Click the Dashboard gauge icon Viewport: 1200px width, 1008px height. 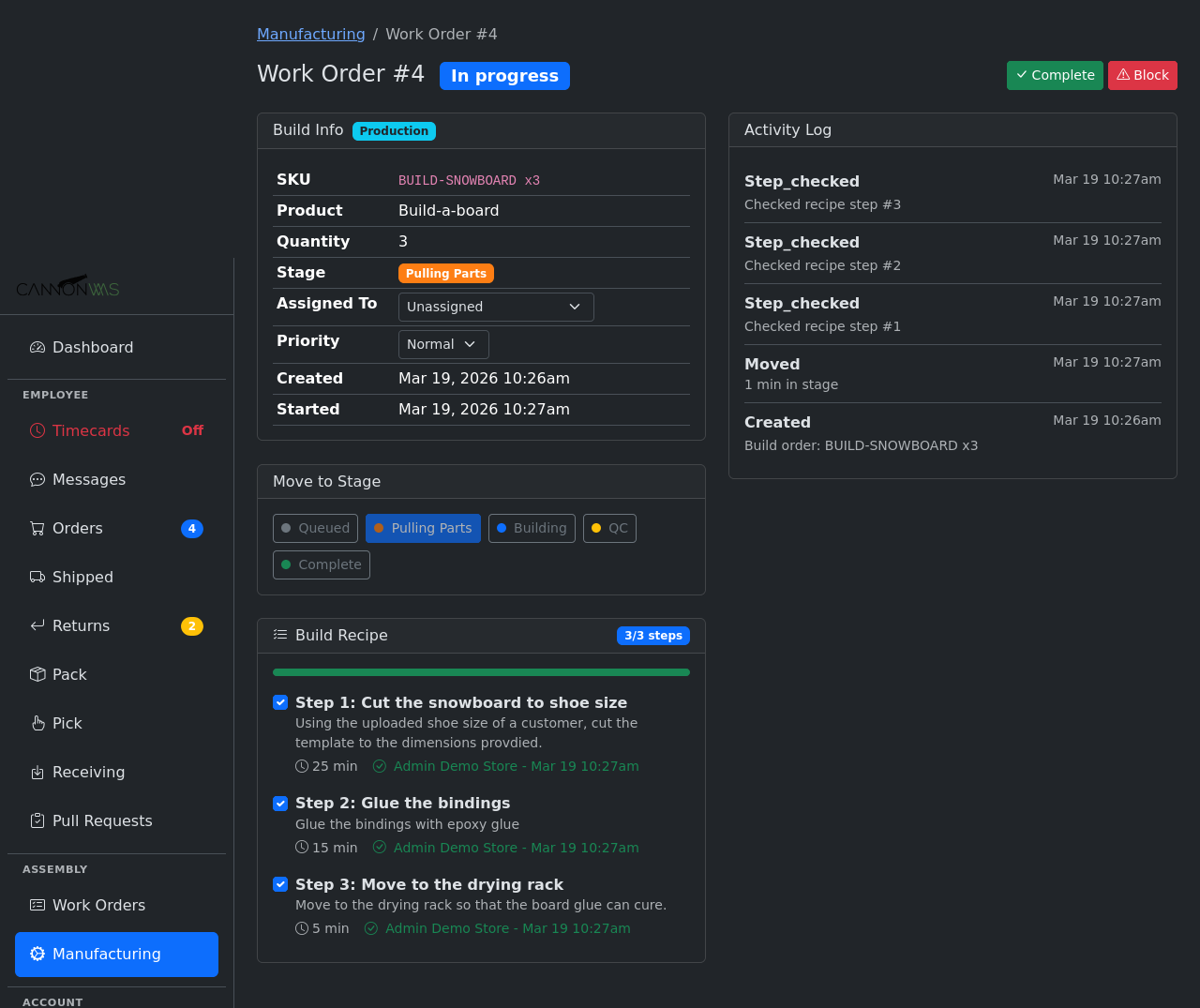37,347
